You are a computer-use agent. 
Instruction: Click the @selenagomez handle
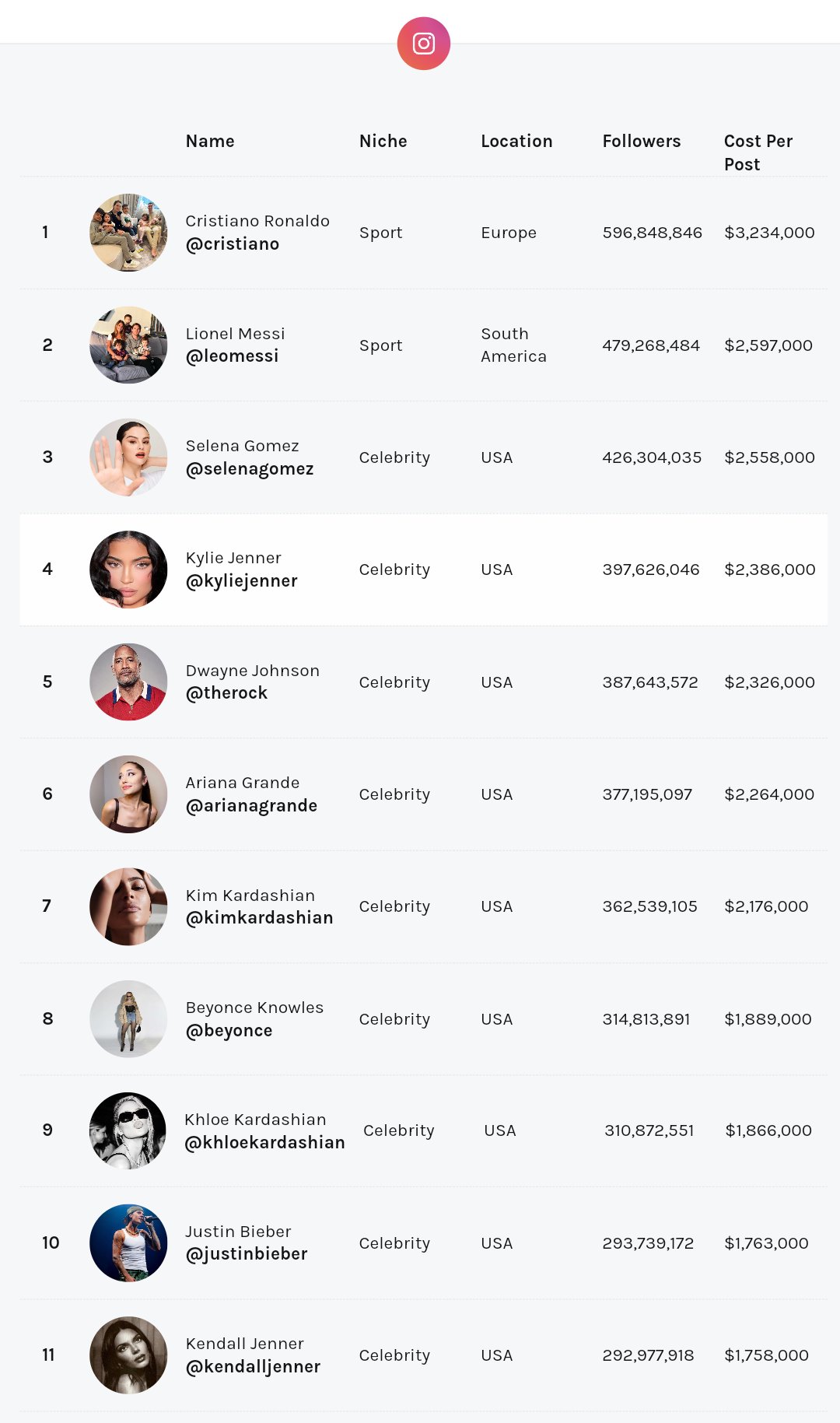click(249, 469)
